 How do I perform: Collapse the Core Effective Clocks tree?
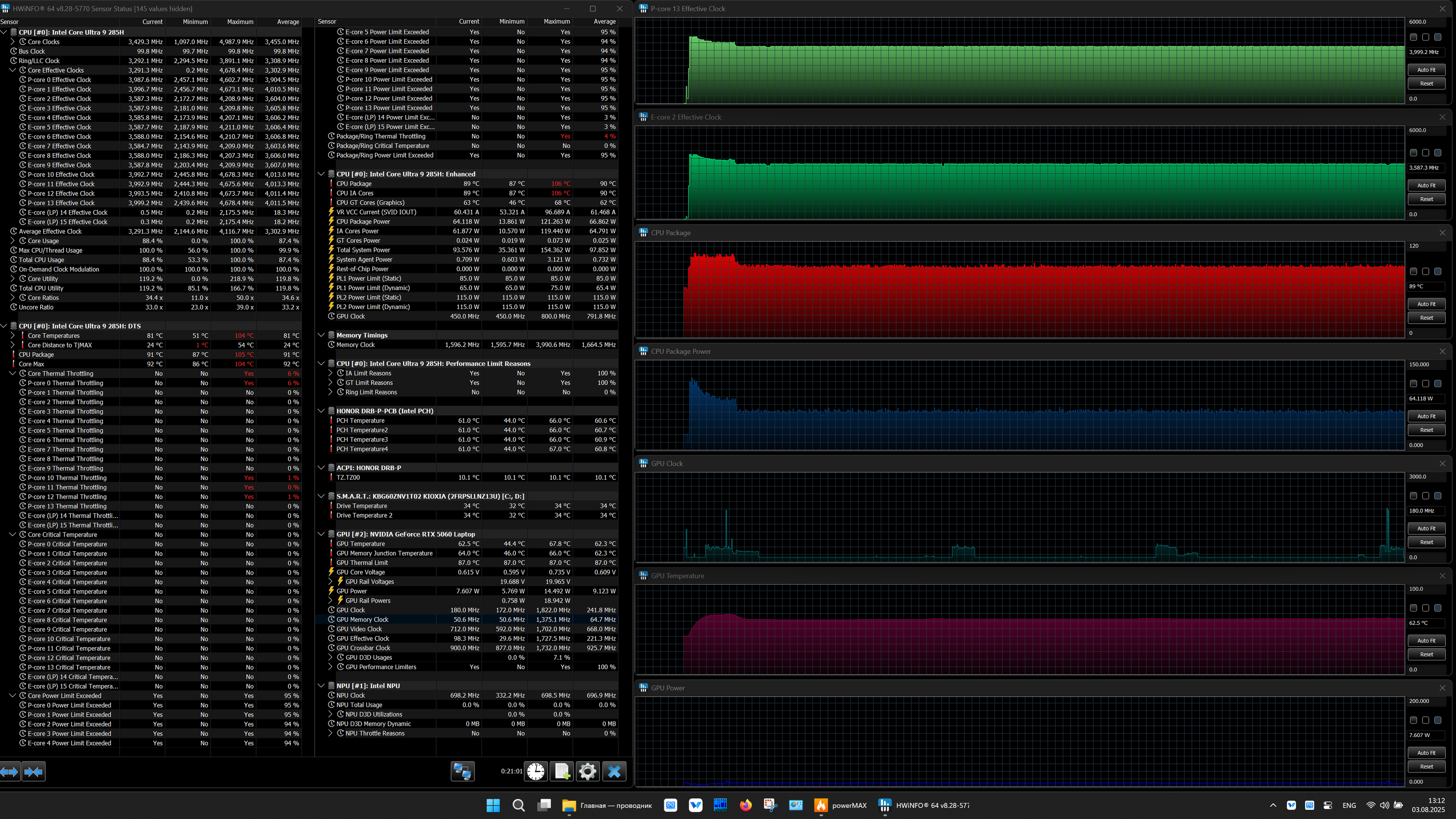13,70
